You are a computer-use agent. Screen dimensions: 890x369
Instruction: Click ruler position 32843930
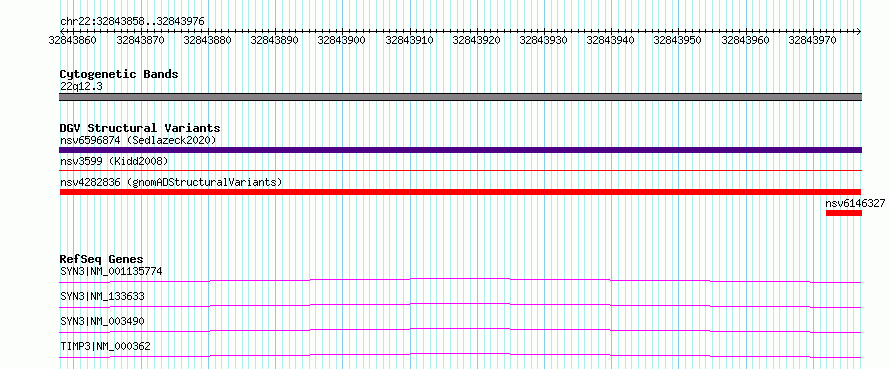543,40
